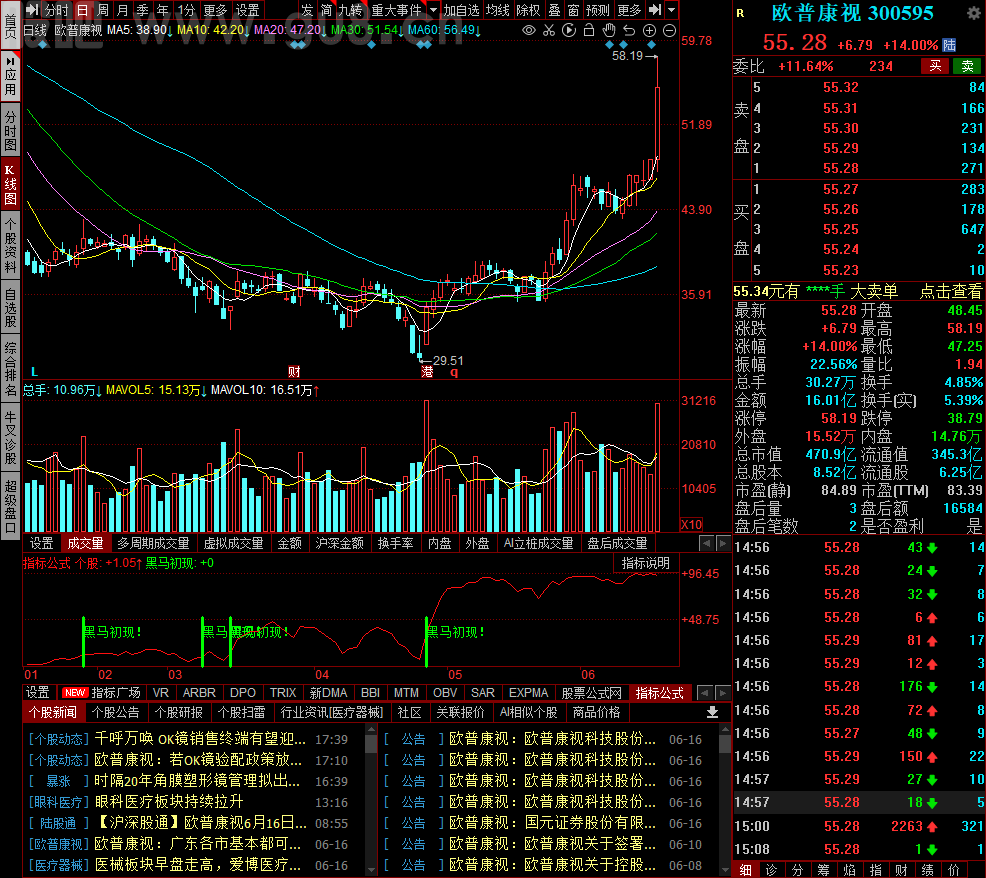Select the 1分 one-minute period
Screen dimensions: 986x878
186,10
